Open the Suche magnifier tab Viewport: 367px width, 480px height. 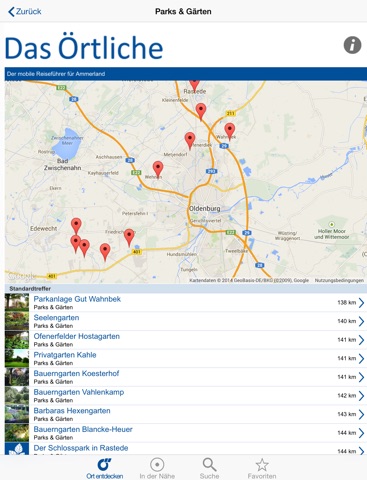coord(209,469)
